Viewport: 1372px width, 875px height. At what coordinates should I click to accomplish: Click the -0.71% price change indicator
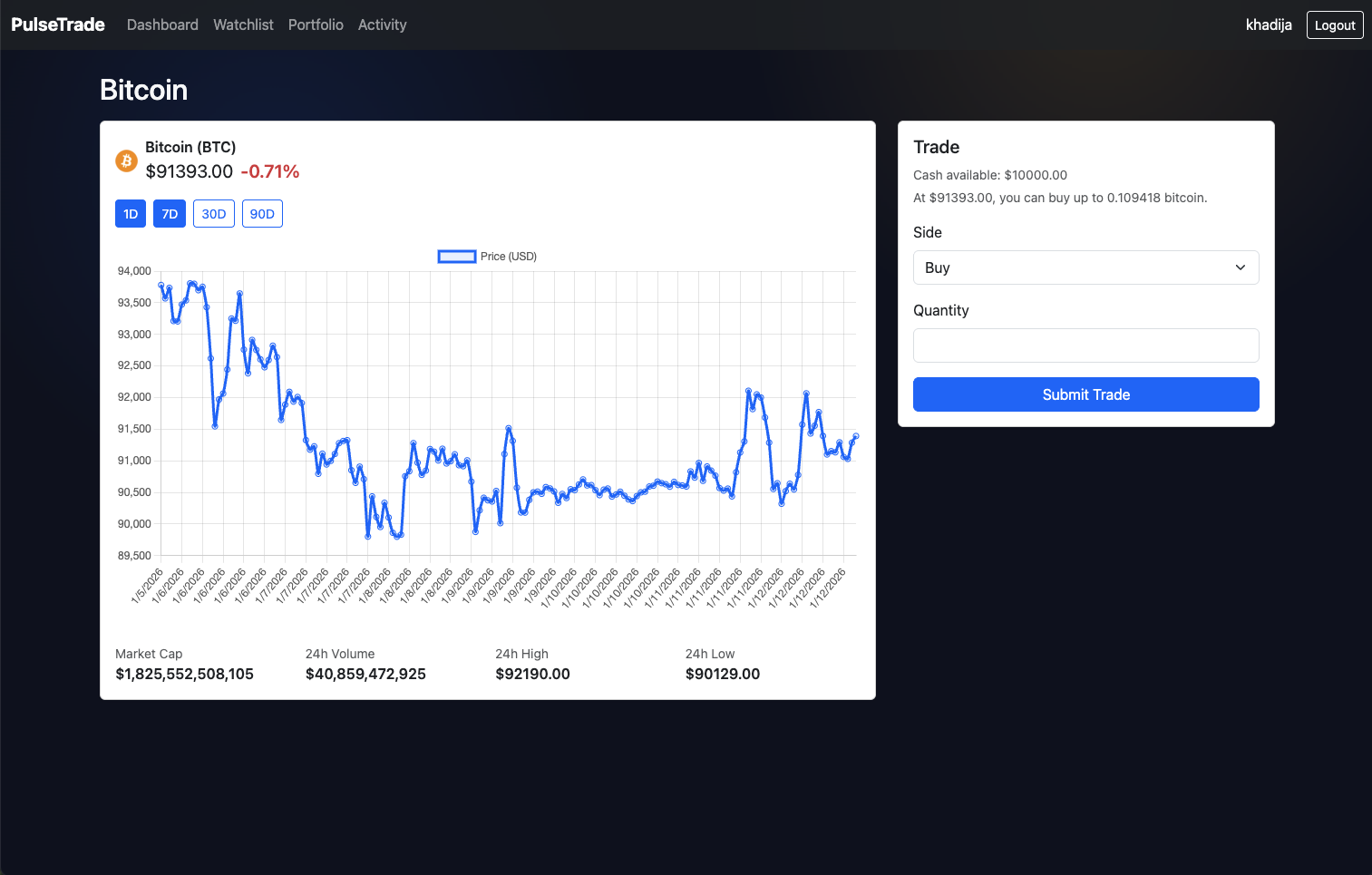271,171
